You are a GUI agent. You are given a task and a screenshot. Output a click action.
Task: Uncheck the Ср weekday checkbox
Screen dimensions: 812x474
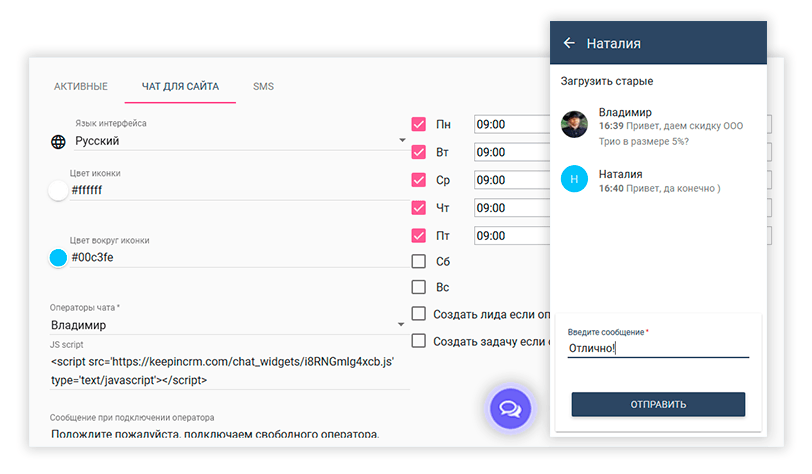pos(418,180)
